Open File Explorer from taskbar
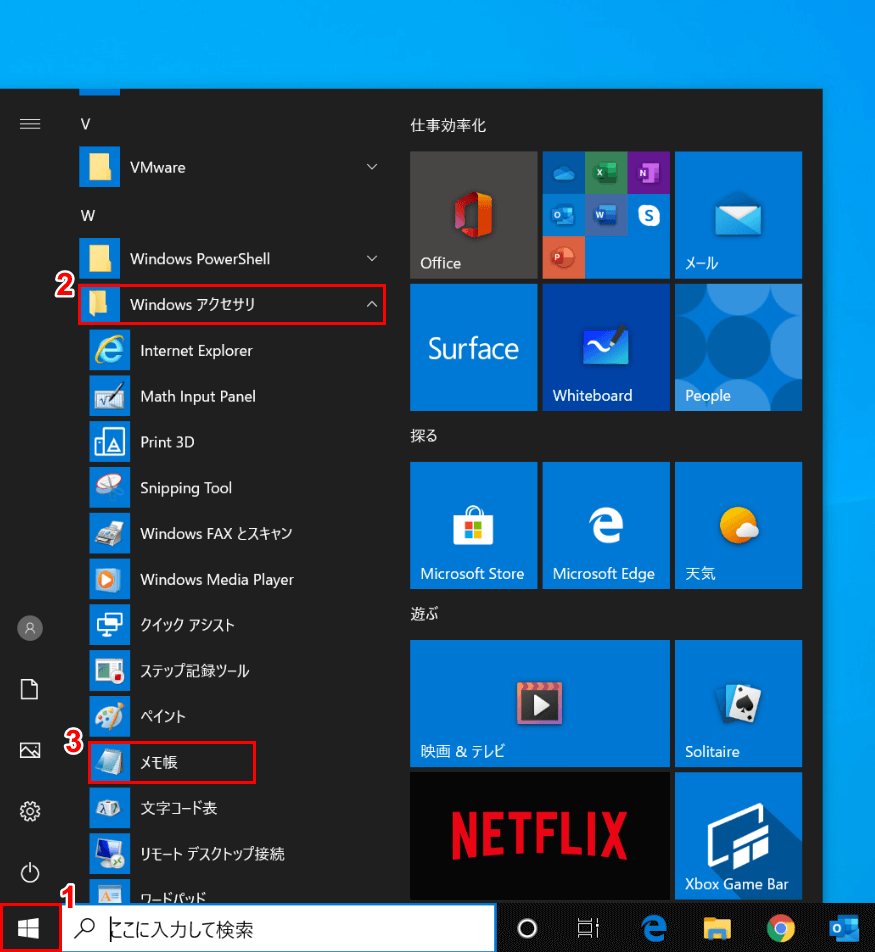Image resolution: width=875 pixels, height=952 pixels. point(717,928)
